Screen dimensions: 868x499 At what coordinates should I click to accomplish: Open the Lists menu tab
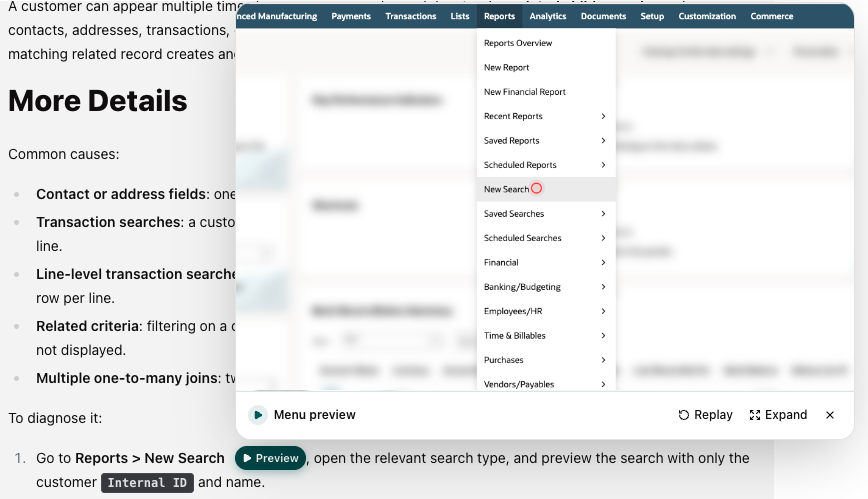click(459, 16)
